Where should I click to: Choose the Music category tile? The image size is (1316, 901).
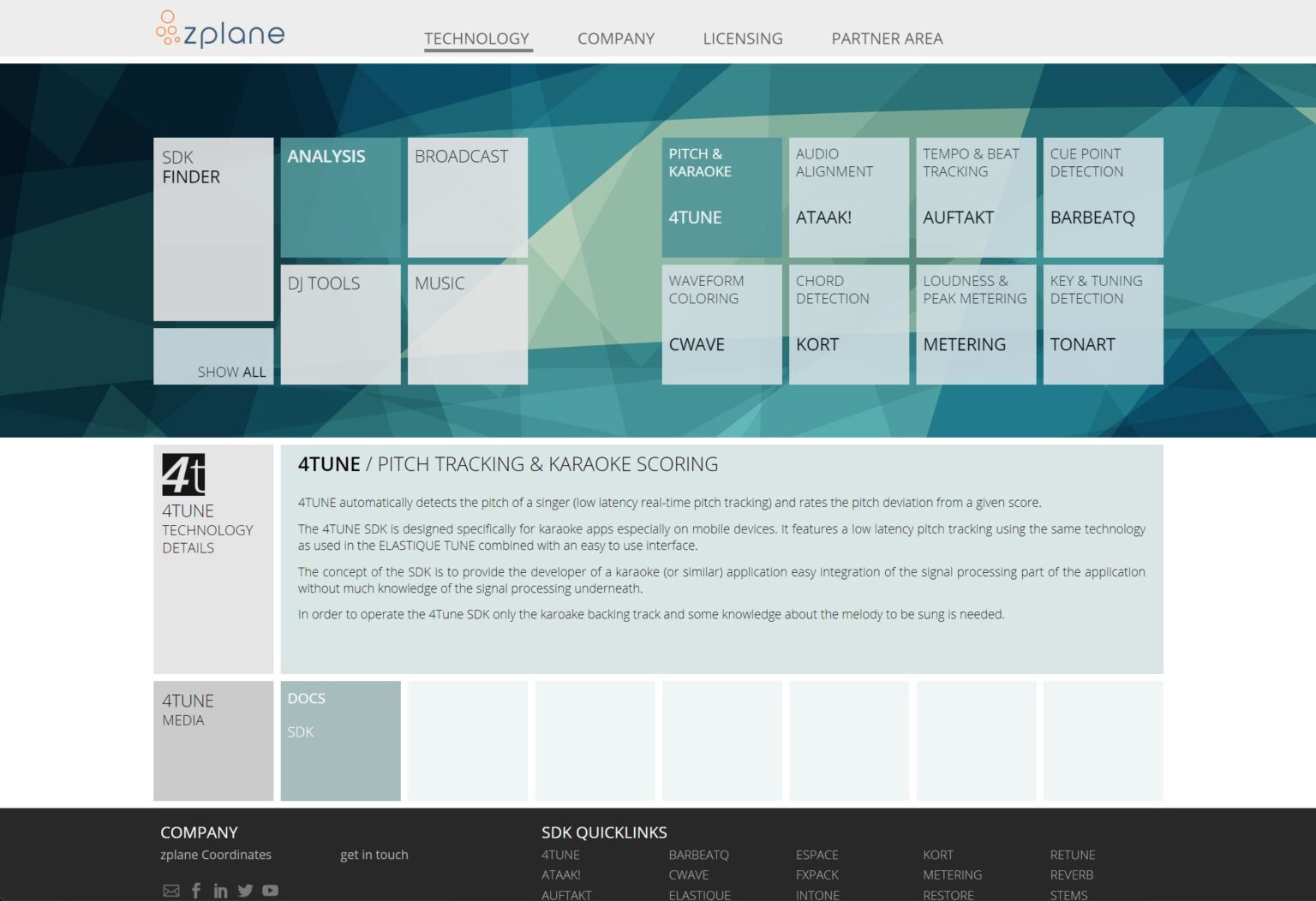pyautogui.click(x=467, y=324)
